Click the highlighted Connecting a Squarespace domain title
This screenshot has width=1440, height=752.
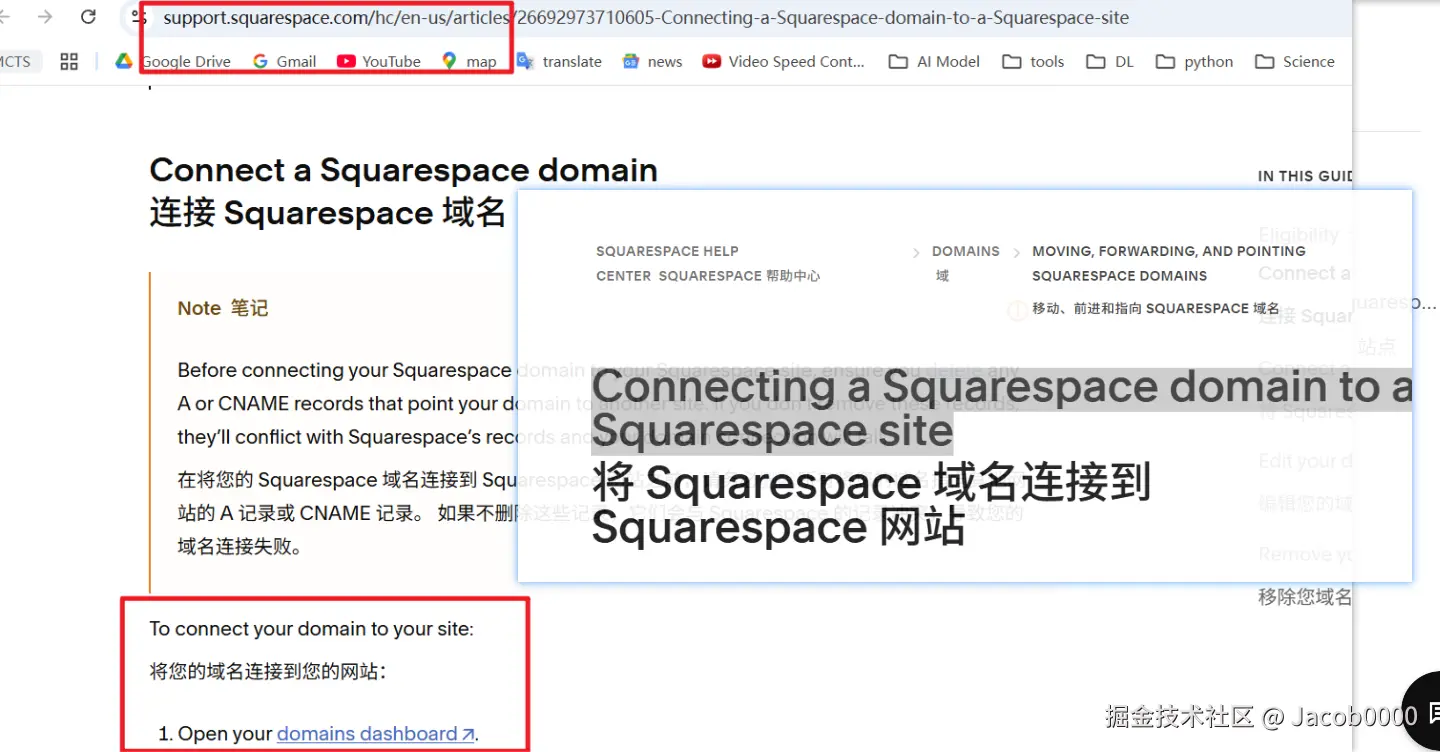click(x=1001, y=409)
